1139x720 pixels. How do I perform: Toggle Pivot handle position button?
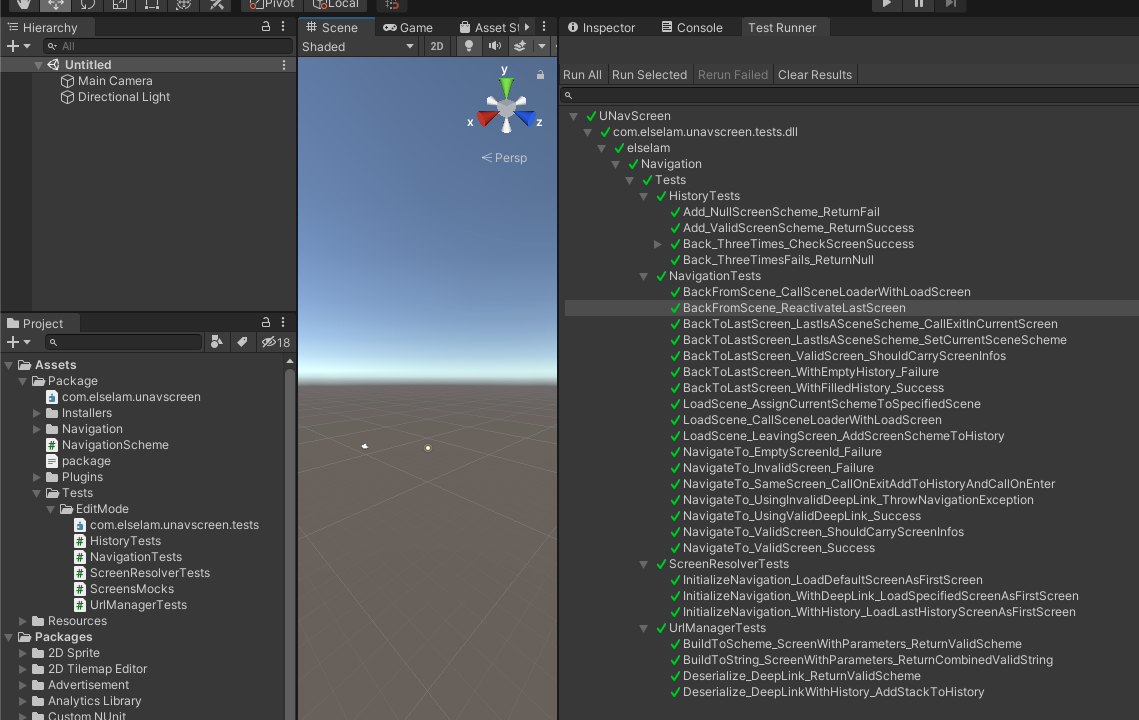pos(271,4)
